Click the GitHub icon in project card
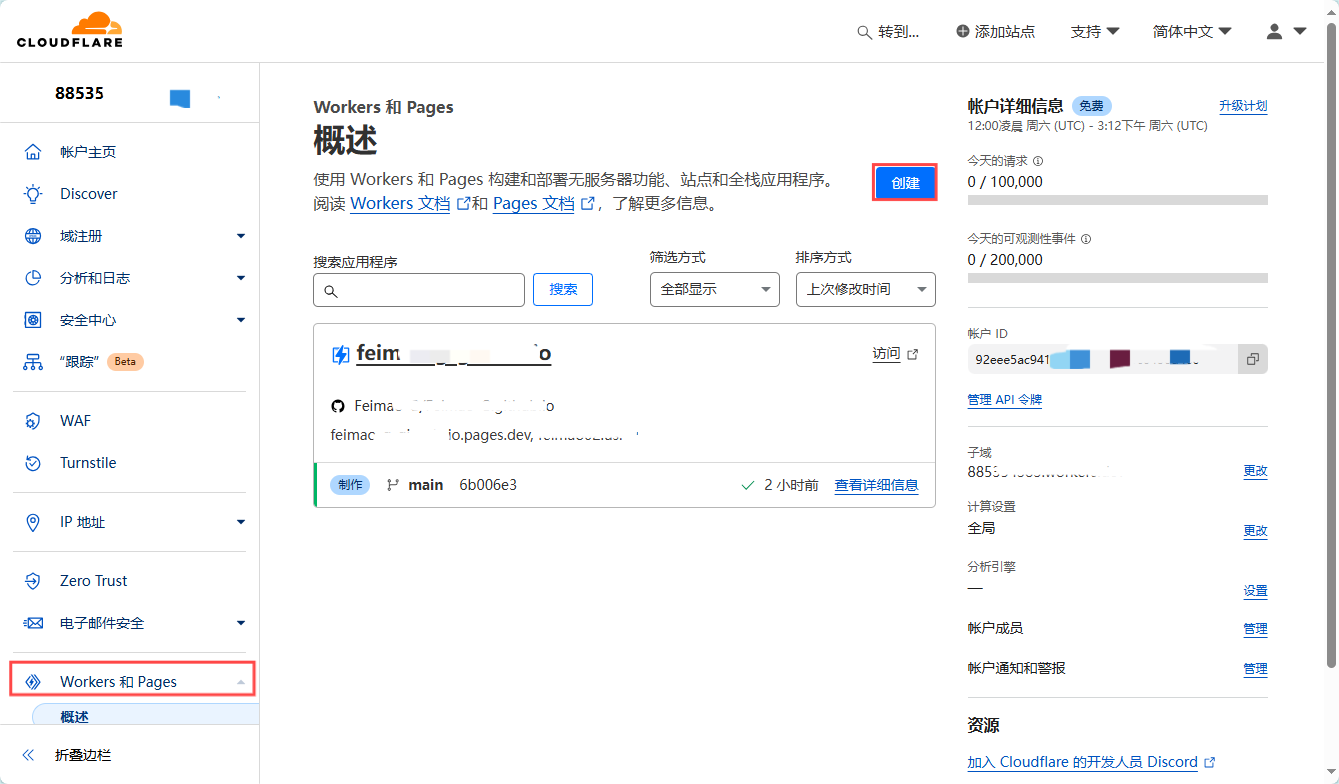The height and width of the screenshot is (784, 1339). click(x=338, y=406)
